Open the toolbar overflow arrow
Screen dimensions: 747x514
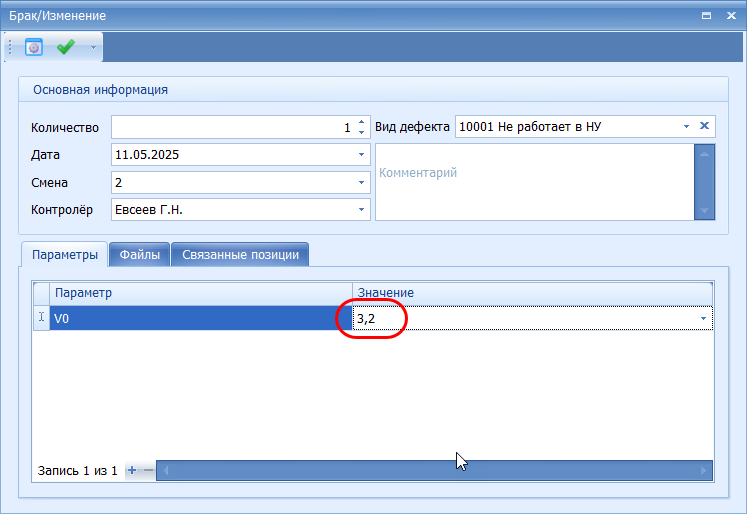93,47
